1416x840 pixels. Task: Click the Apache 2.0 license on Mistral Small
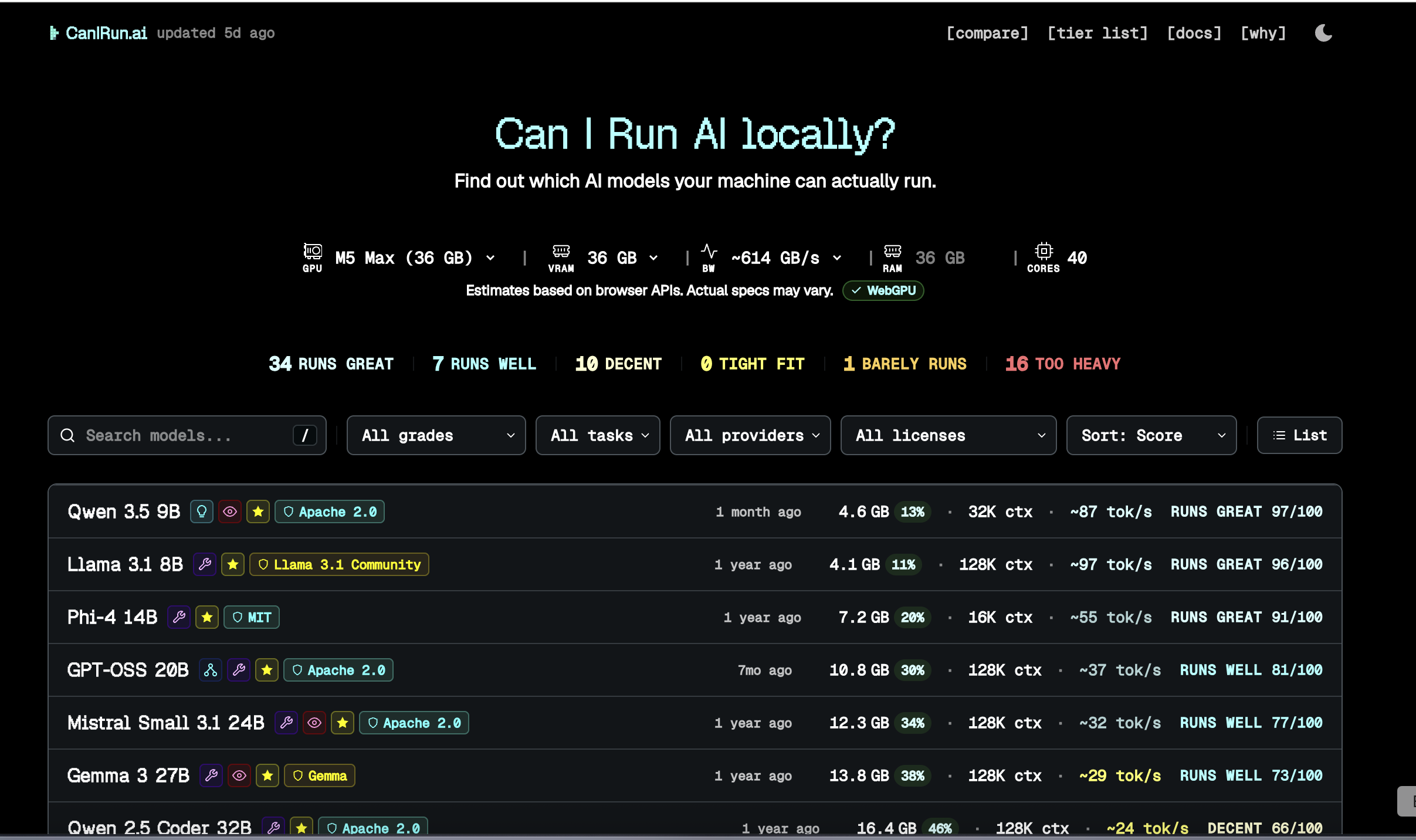click(x=414, y=723)
